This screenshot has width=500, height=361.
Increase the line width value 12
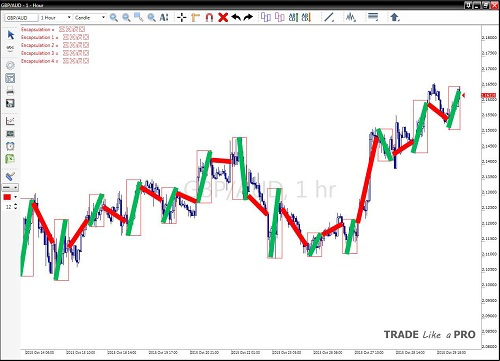(x=15, y=205)
